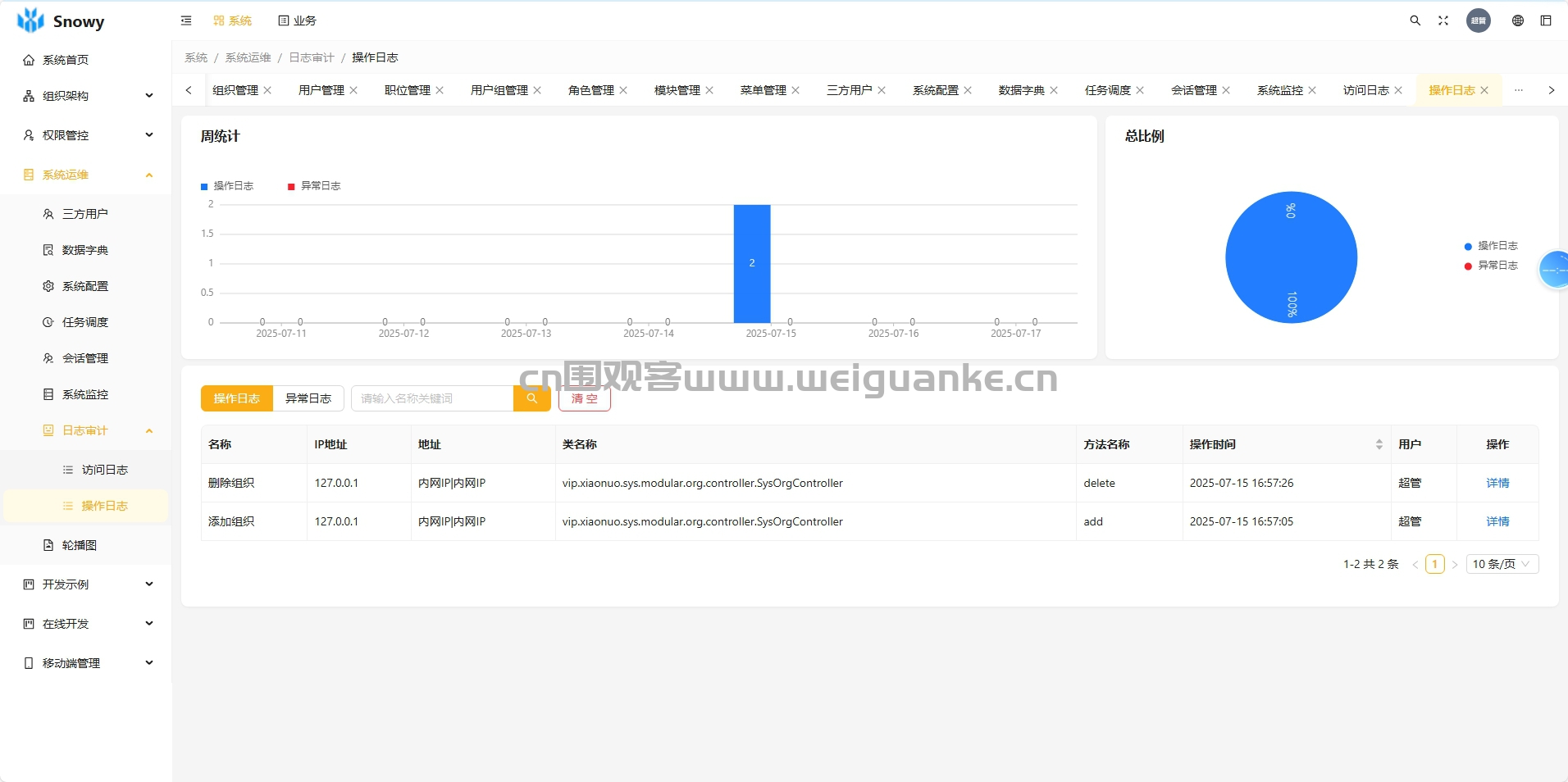Screen dimensions: 1568x782
Task: Open the 10 条/页 page size dropdown
Action: click(1502, 564)
